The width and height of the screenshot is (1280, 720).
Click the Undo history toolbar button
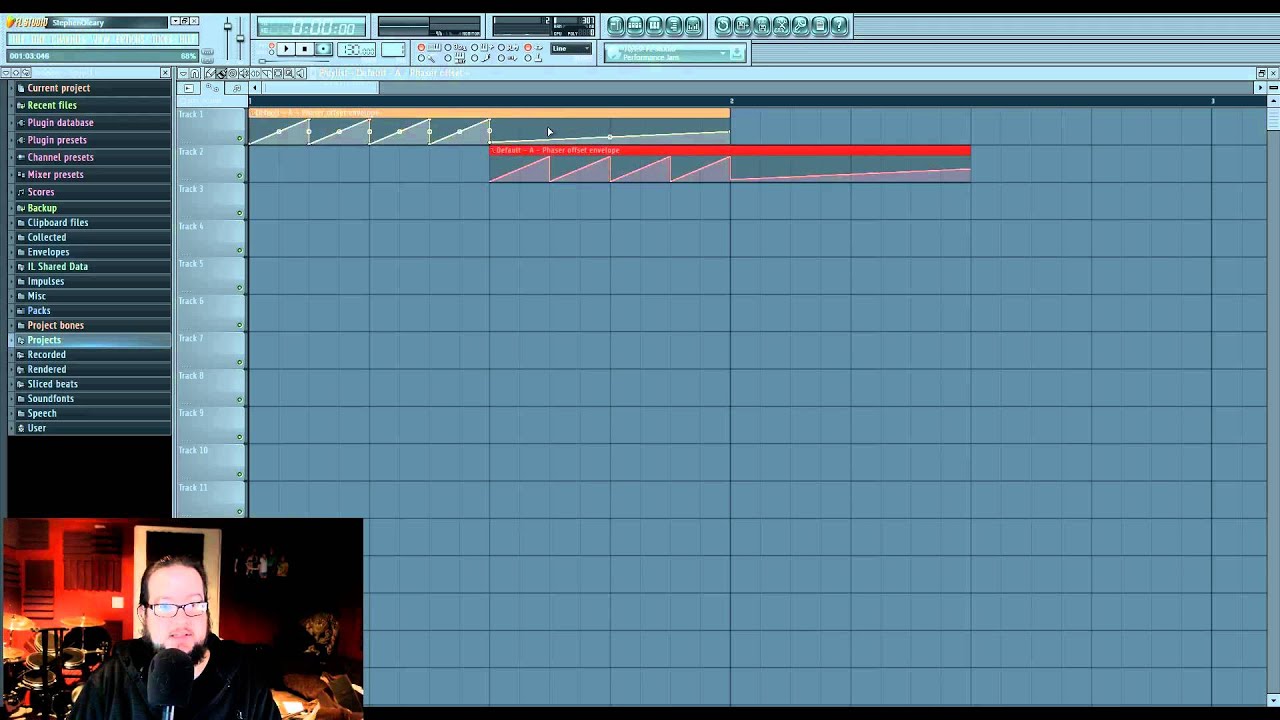click(x=722, y=25)
